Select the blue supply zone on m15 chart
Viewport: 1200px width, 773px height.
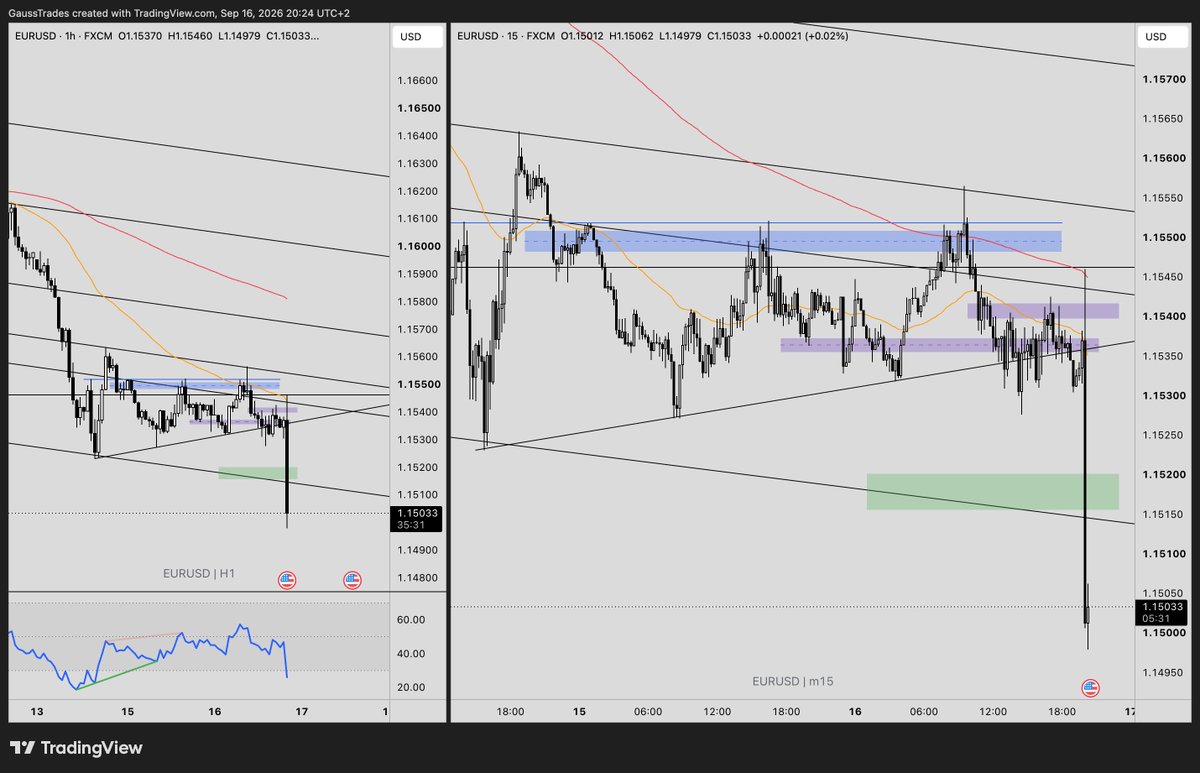click(792, 241)
